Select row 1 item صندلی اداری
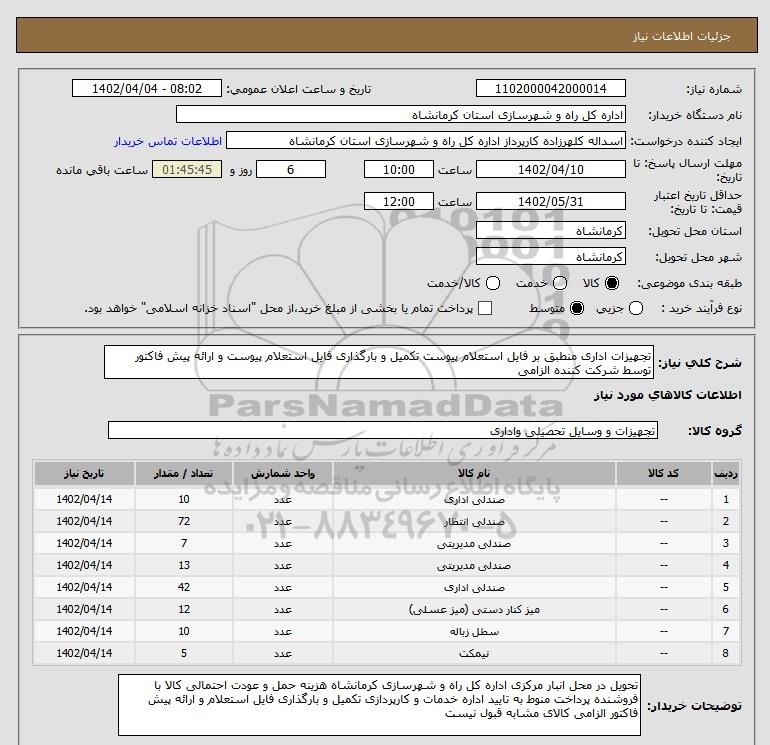This screenshot has width=770, height=745. 474,499
